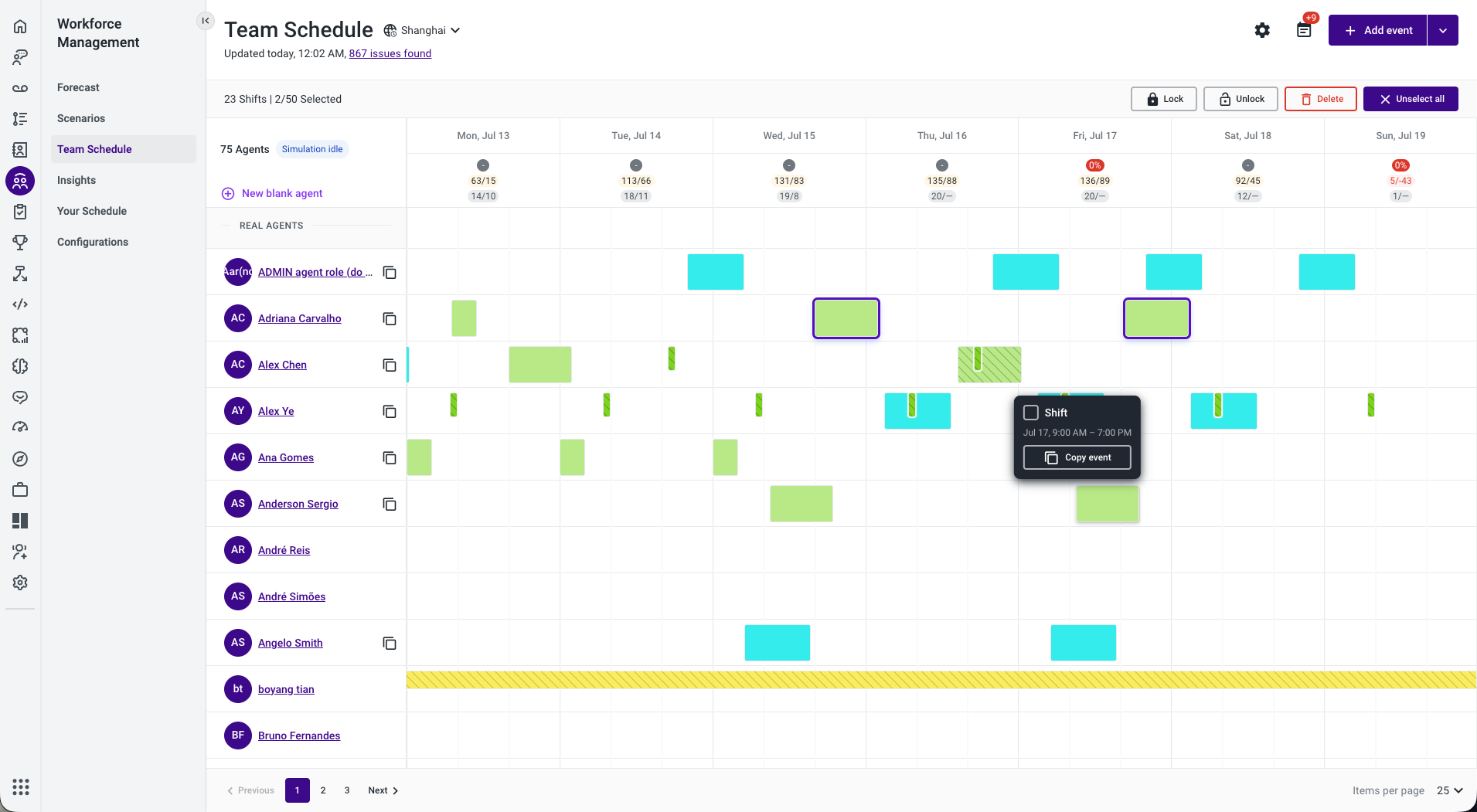Open the apps grid icon at bottom left
Screen dimensions: 1477x812
[21, 787]
